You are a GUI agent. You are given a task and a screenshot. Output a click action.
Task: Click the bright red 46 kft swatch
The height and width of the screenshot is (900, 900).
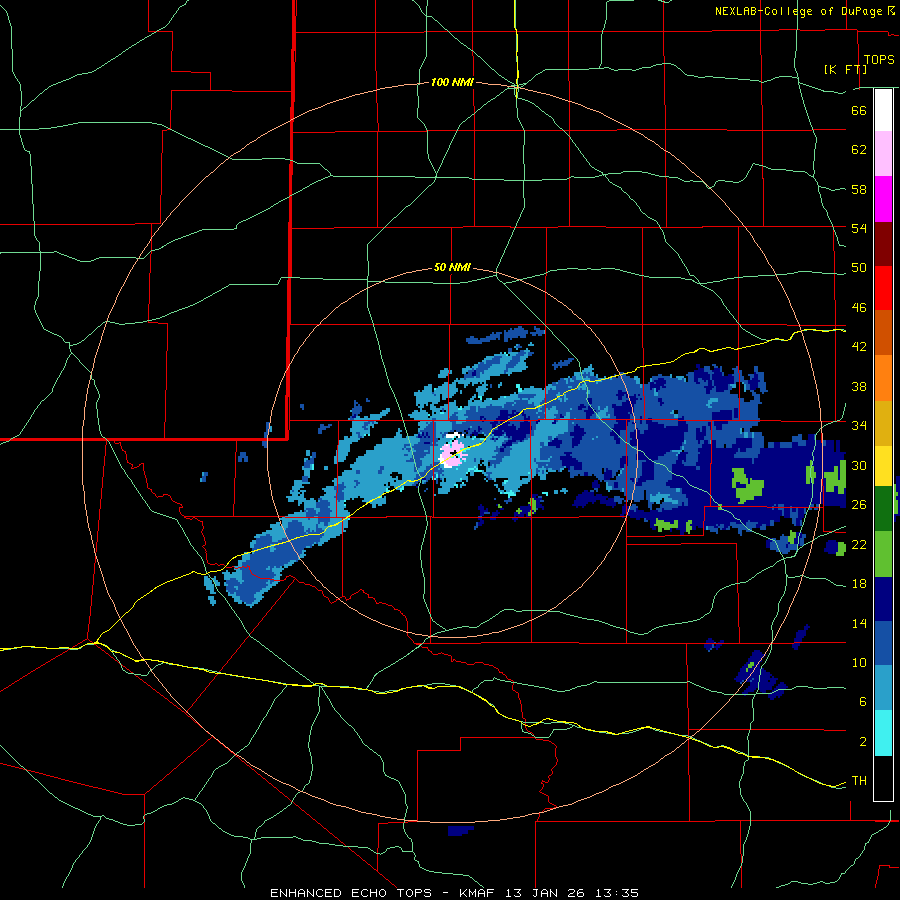(x=883, y=288)
